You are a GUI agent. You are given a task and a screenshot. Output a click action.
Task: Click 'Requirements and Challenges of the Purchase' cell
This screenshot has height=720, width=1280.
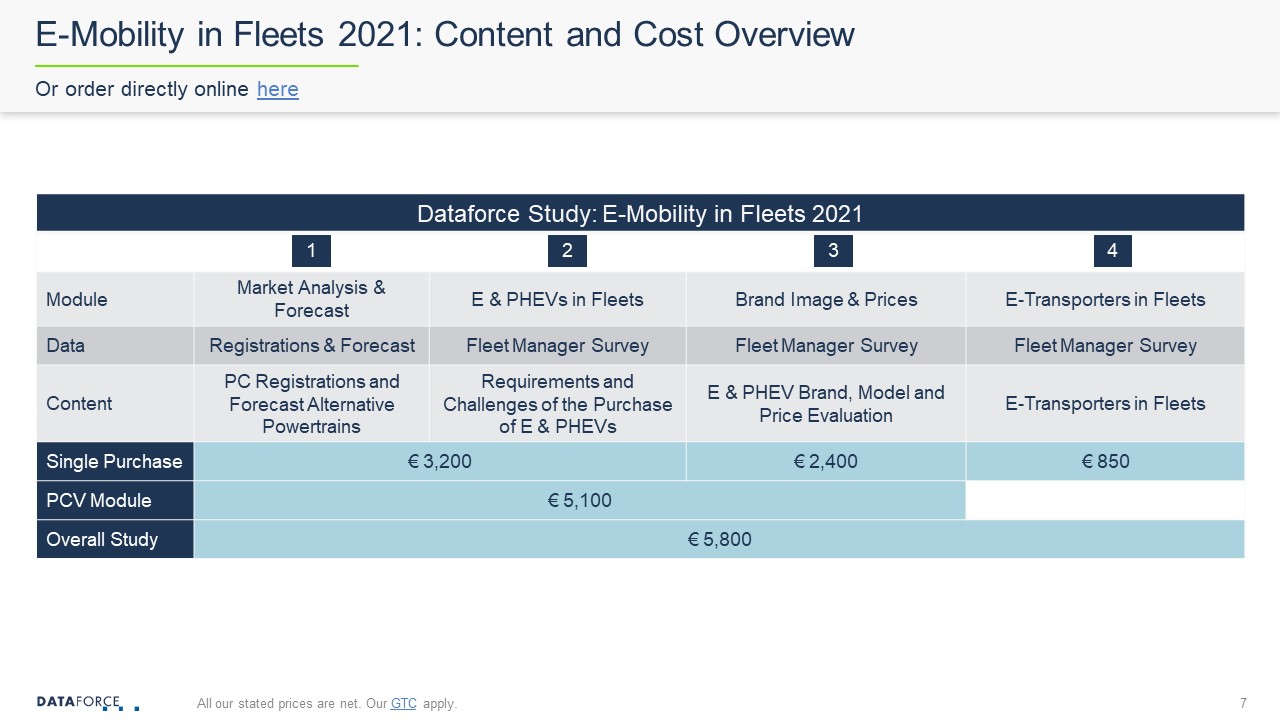(557, 403)
